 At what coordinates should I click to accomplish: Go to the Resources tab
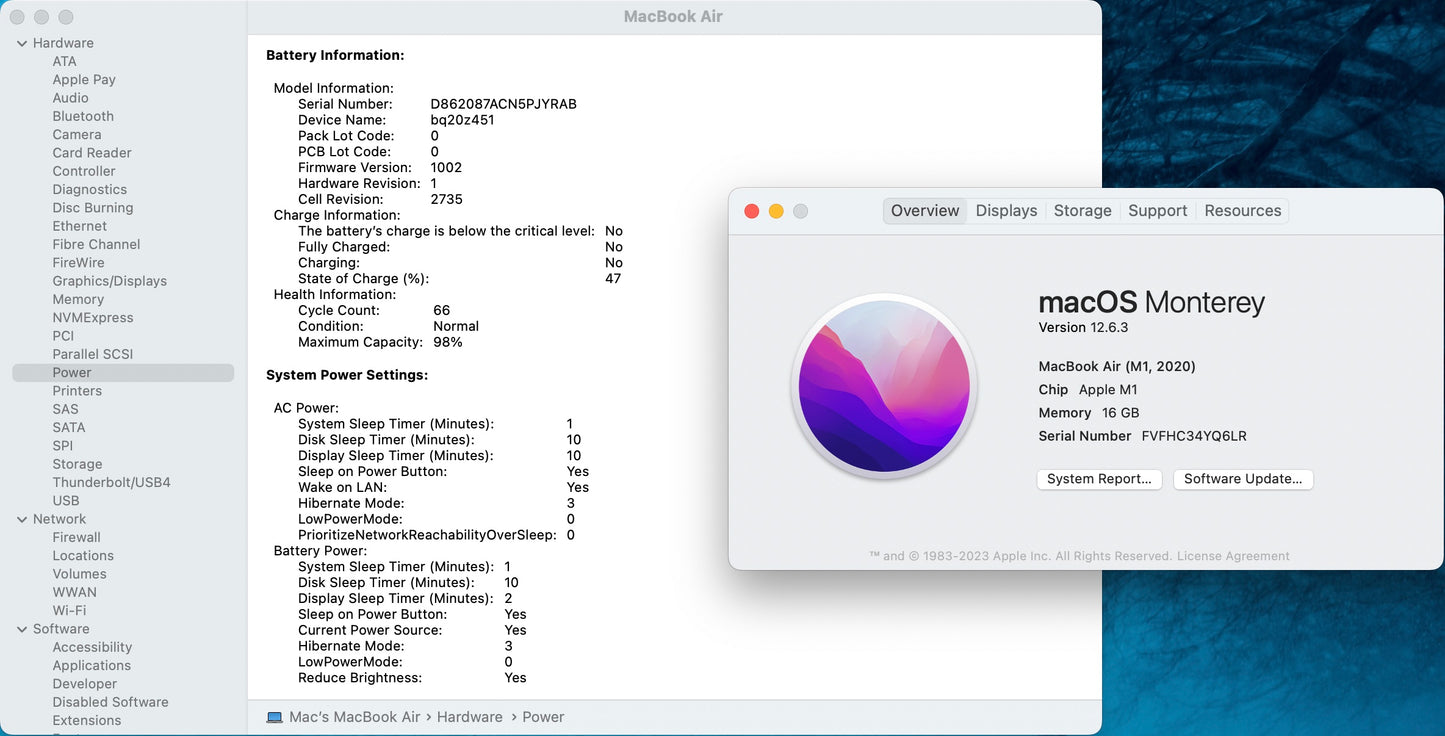pos(1242,211)
